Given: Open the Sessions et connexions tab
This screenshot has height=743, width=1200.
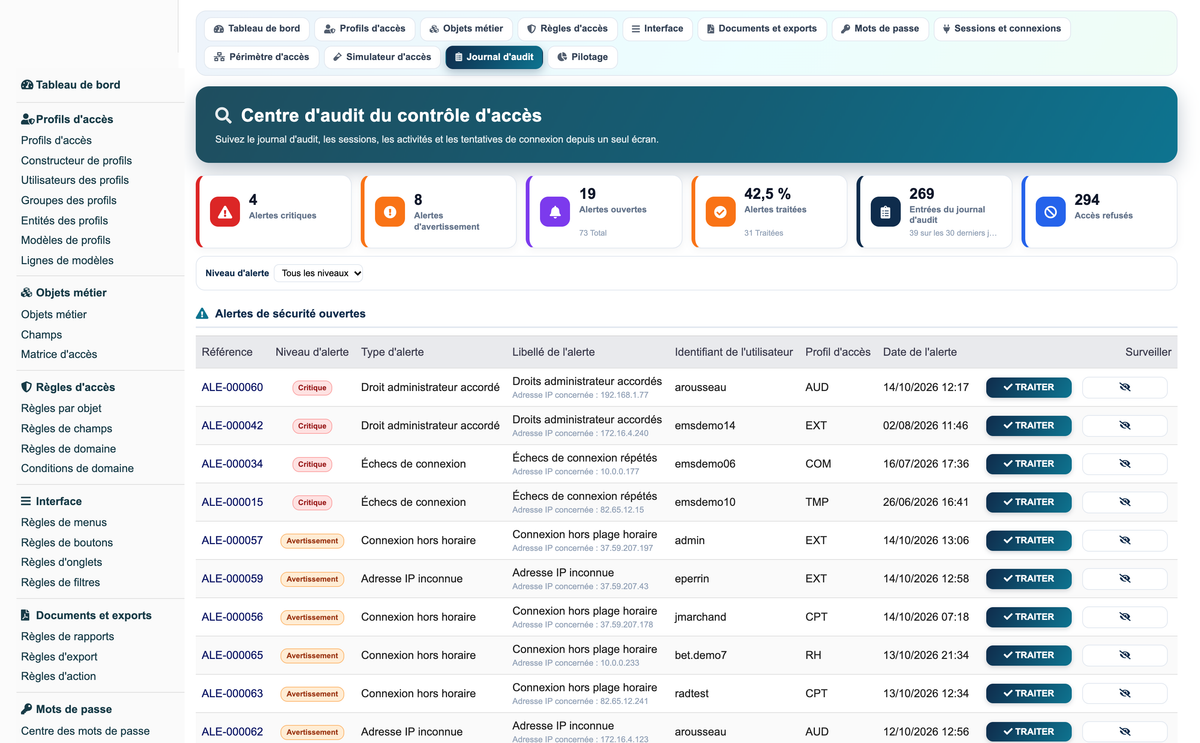Looking at the screenshot, I should pos(1002,29).
